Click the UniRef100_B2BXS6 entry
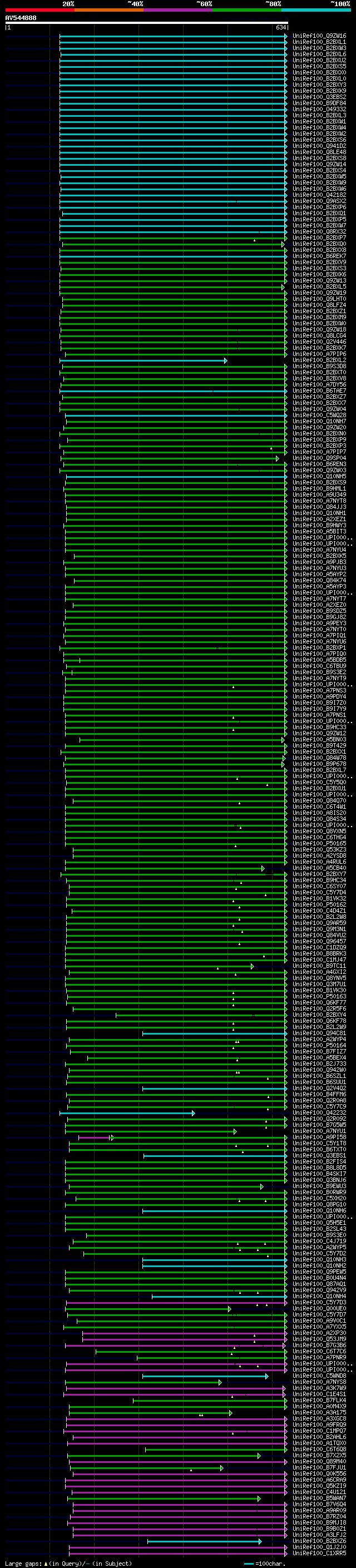 click(x=319, y=140)
